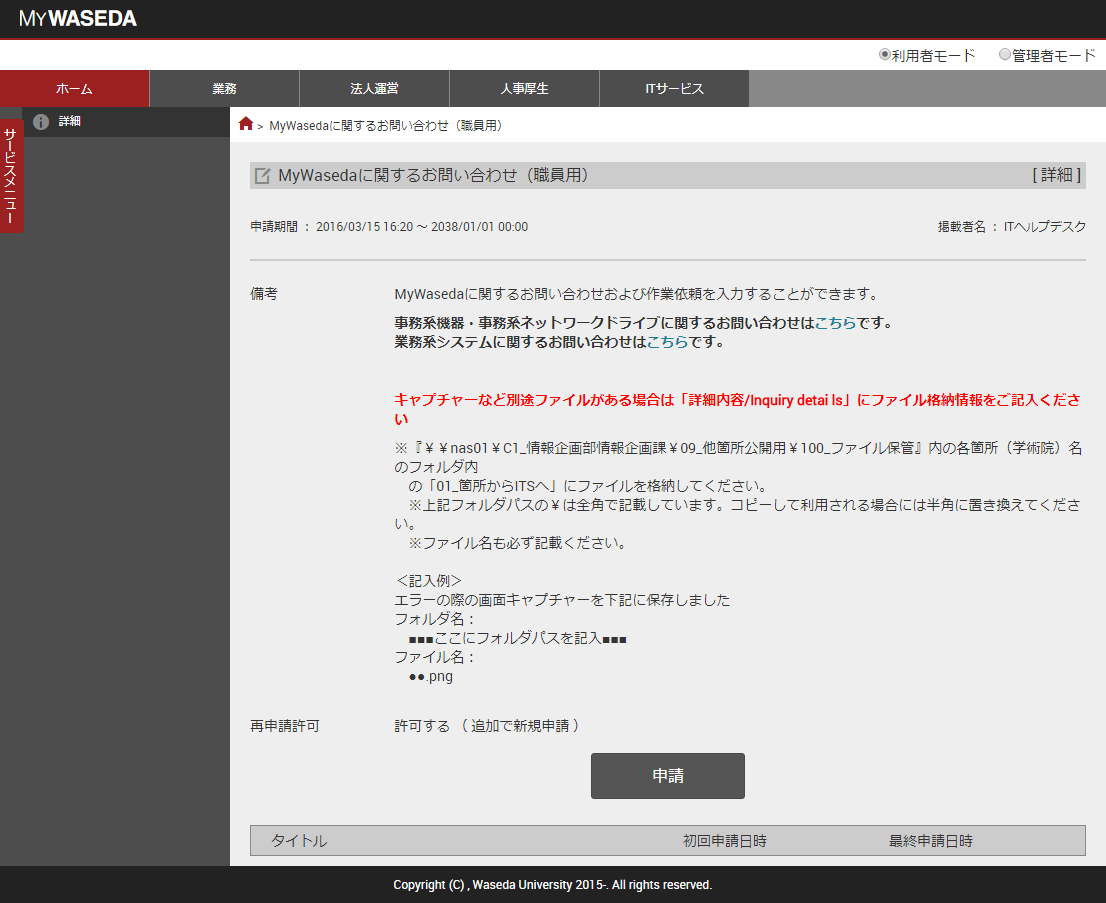The width and height of the screenshot is (1106, 903).
Task: Click 許可する（追加で新規申請）text
Action: [x=487, y=726]
